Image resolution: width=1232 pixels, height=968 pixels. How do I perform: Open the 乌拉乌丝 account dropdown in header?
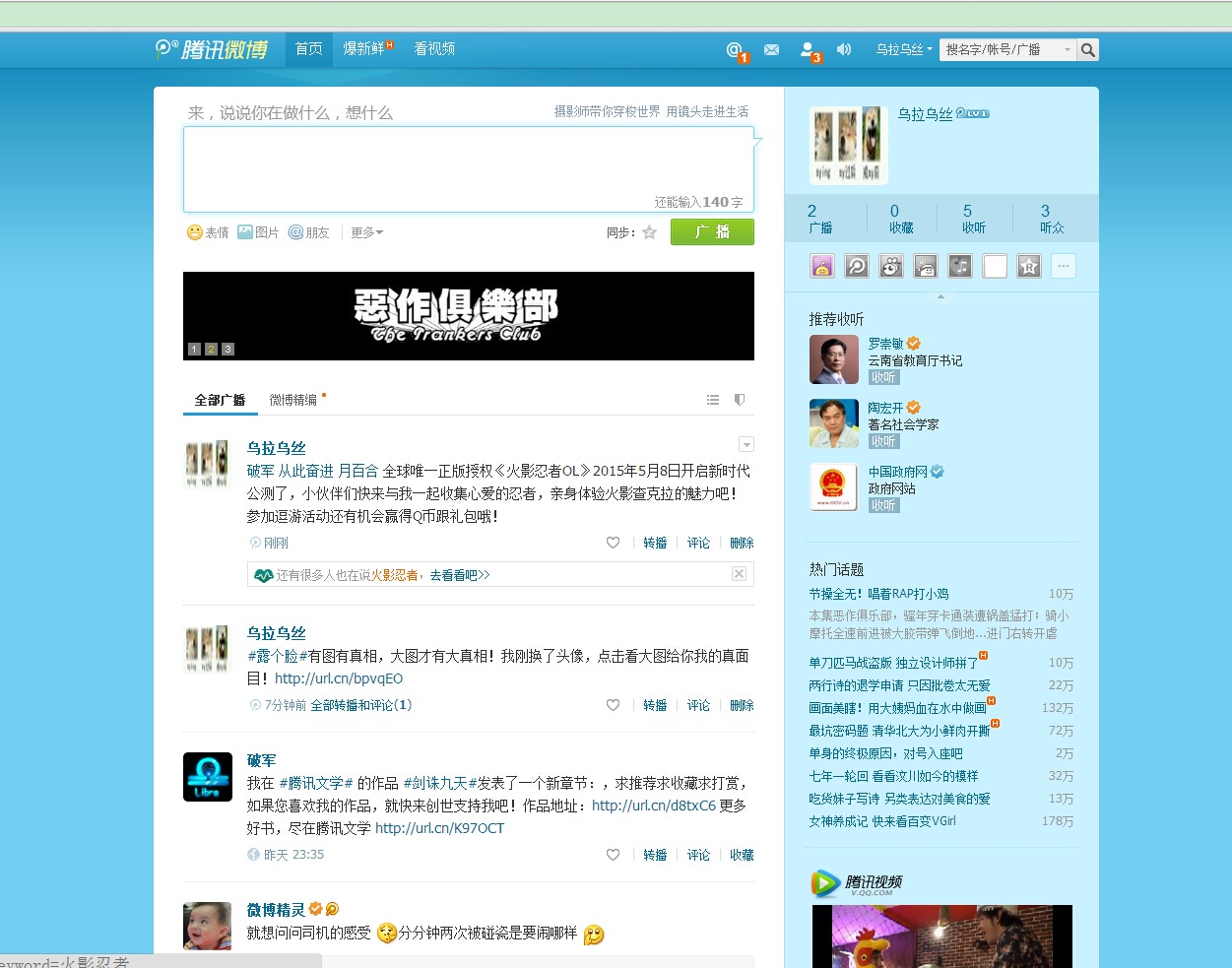904,49
